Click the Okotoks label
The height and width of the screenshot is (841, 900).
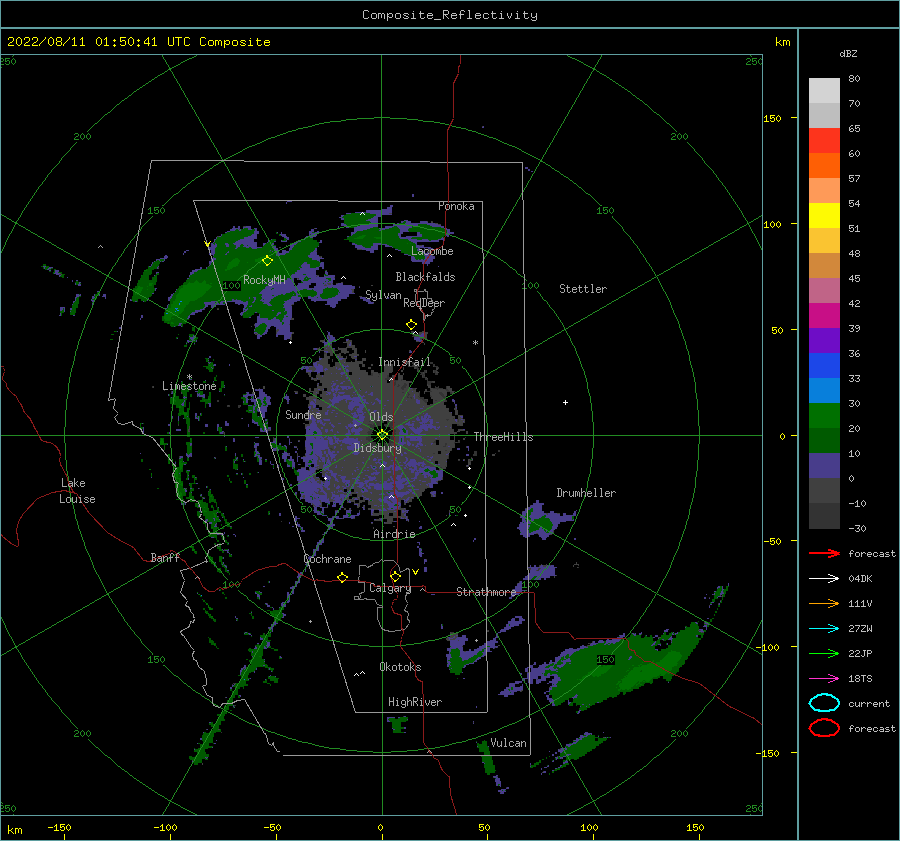click(x=400, y=667)
